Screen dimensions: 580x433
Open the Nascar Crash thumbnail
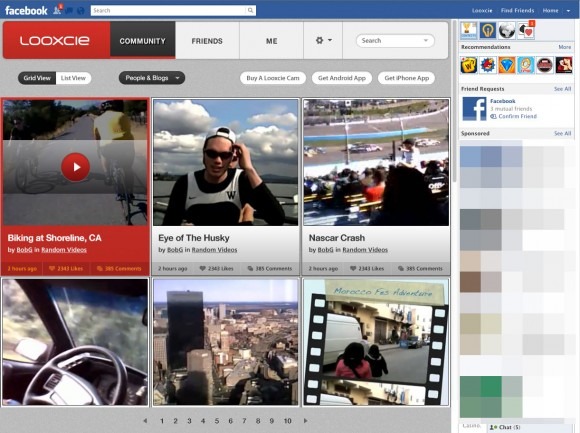coord(376,162)
